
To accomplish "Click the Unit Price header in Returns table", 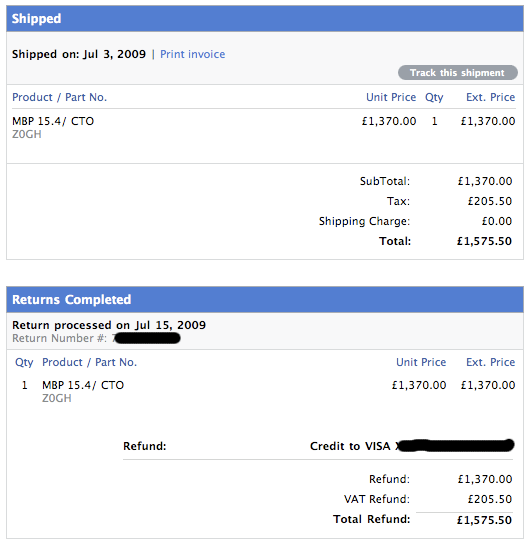I will [x=421, y=362].
